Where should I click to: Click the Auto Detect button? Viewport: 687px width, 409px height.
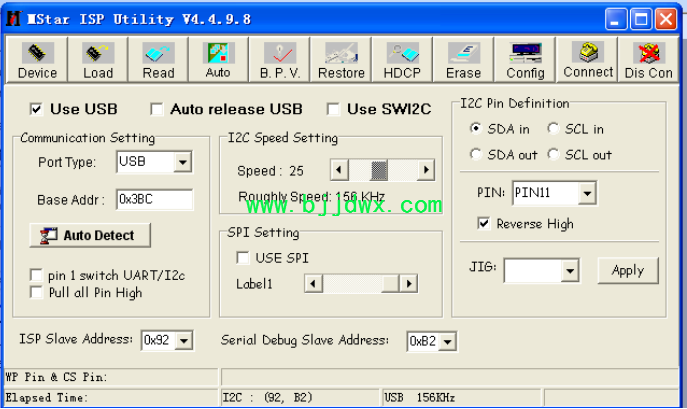(90, 235)
